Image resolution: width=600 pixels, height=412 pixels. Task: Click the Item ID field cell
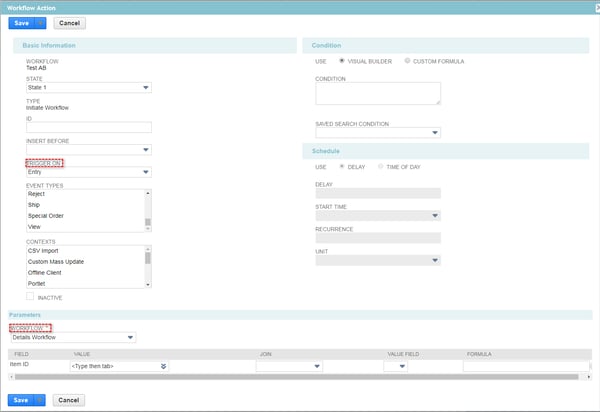pos(19,364)
